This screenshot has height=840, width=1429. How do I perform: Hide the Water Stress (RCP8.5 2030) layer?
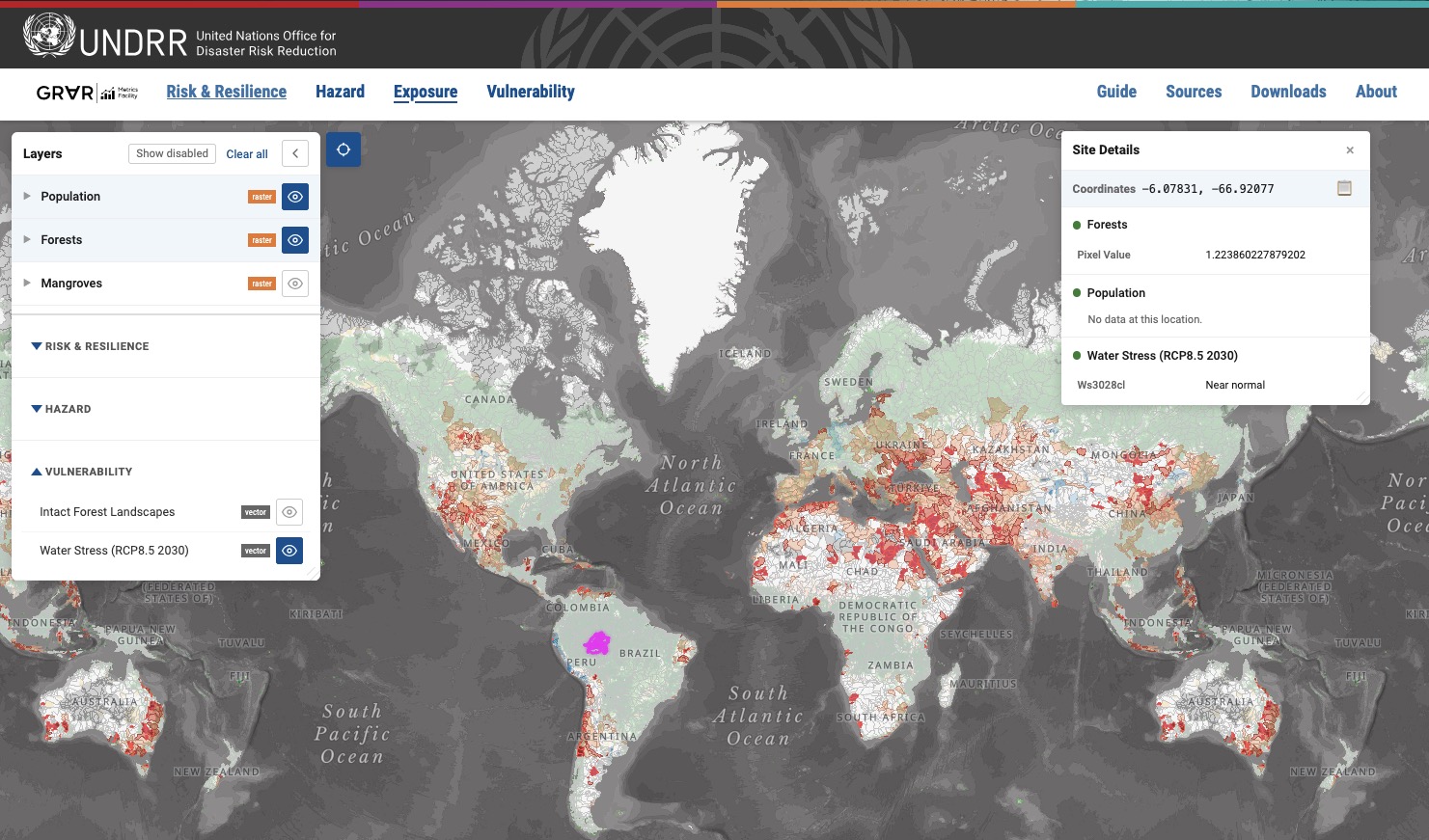tap(289, 551)
